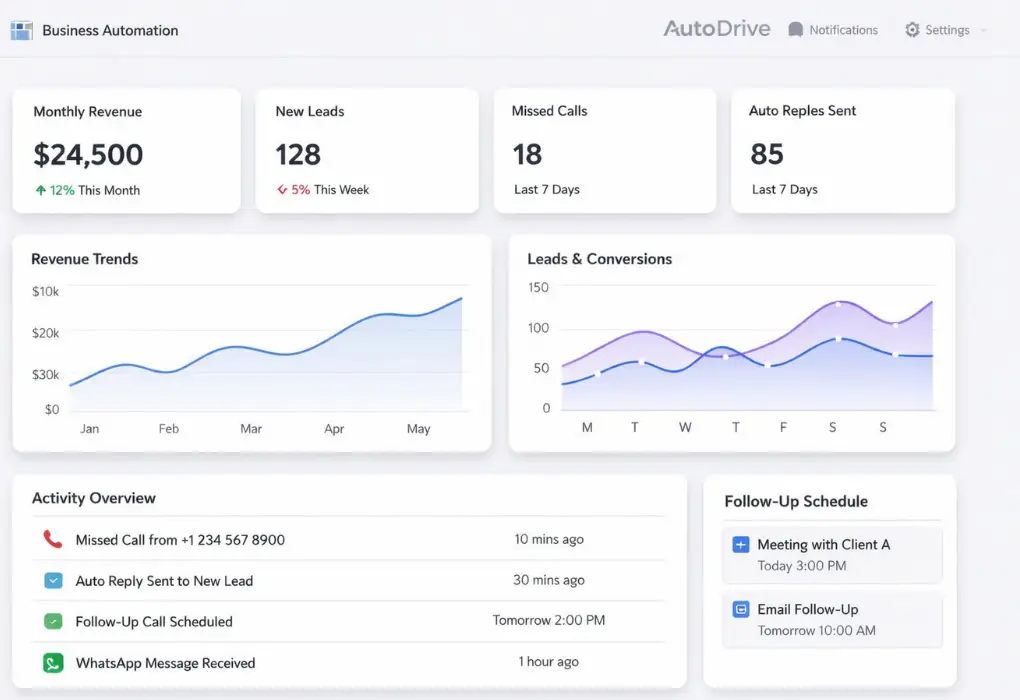Open the Auto Replies Sent stat card

point(842,150)
